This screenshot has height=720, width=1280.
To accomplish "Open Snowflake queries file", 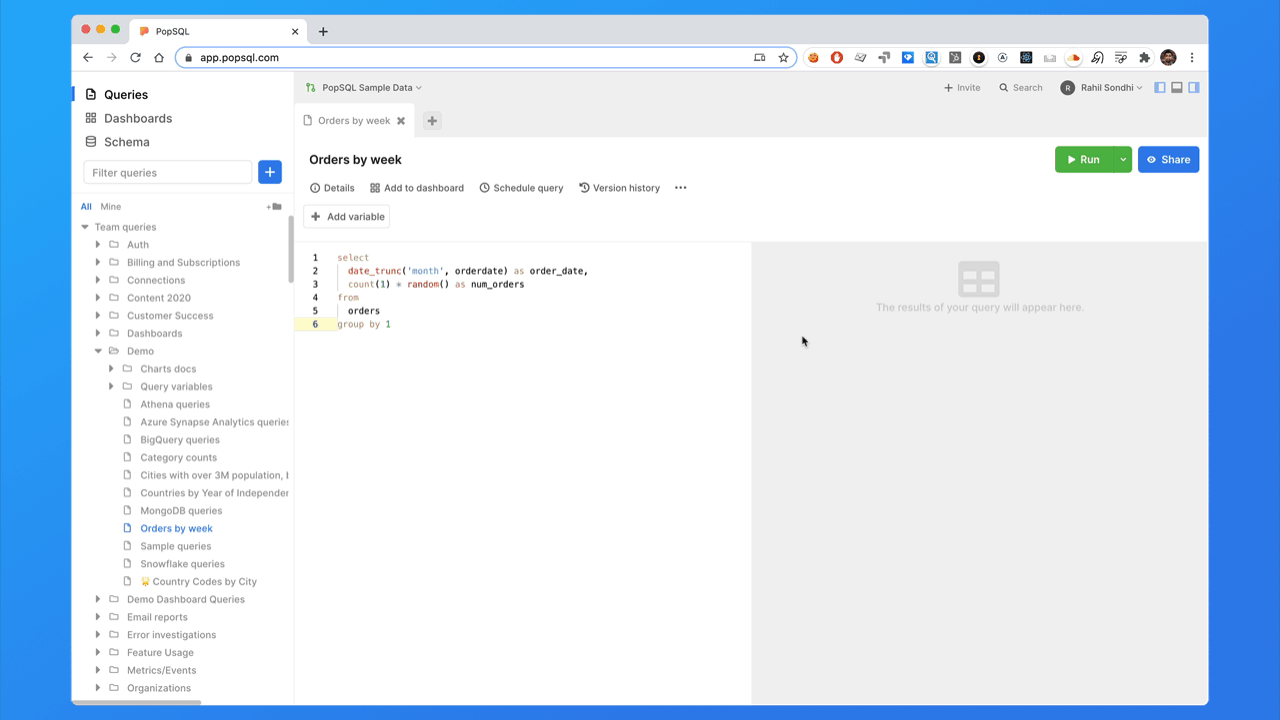I will tap(182, 564).
